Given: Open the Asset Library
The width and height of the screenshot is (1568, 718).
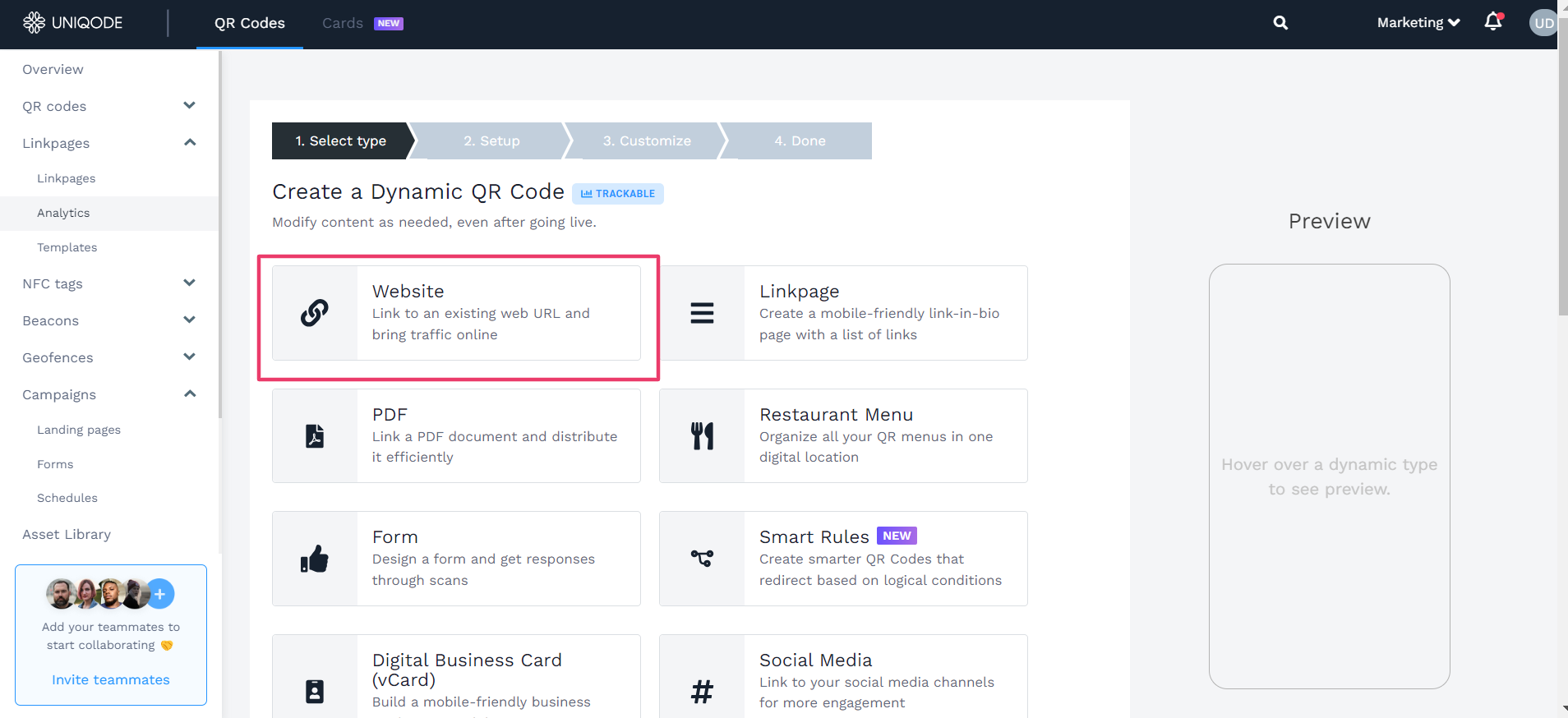Looking at the screenshot, I should point(67,534).
